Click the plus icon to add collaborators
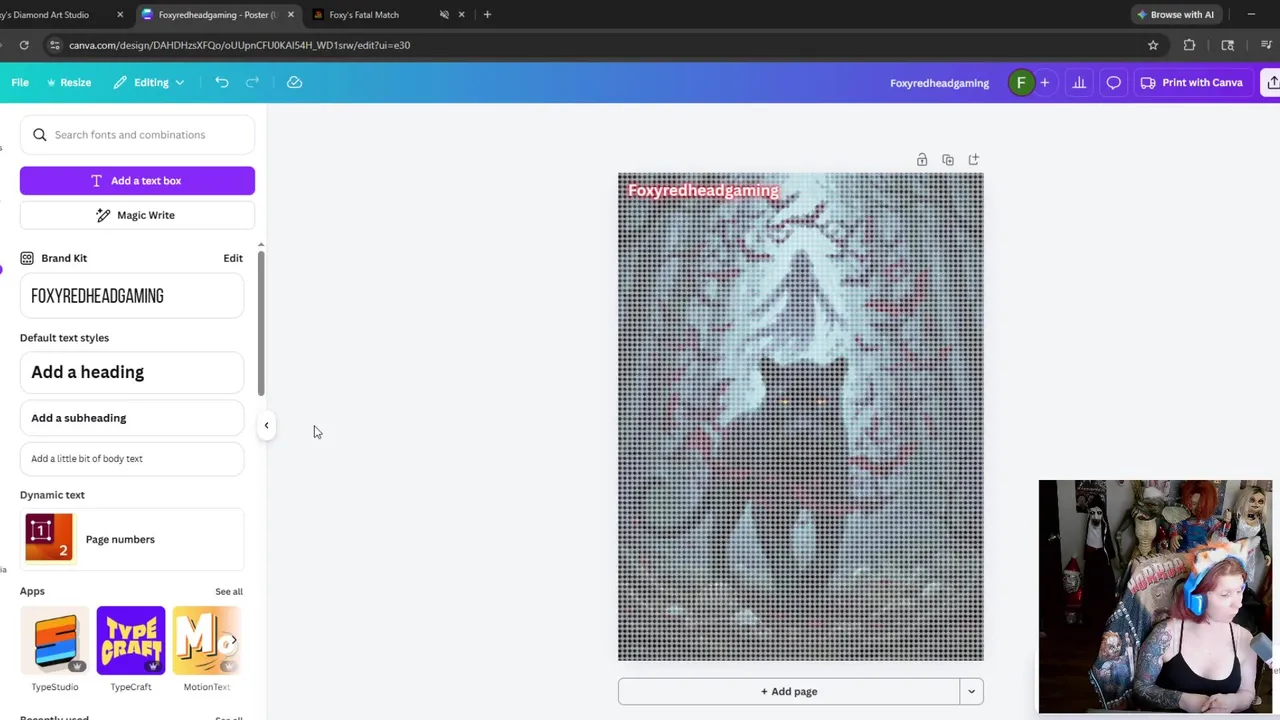 click(1044, 83)
